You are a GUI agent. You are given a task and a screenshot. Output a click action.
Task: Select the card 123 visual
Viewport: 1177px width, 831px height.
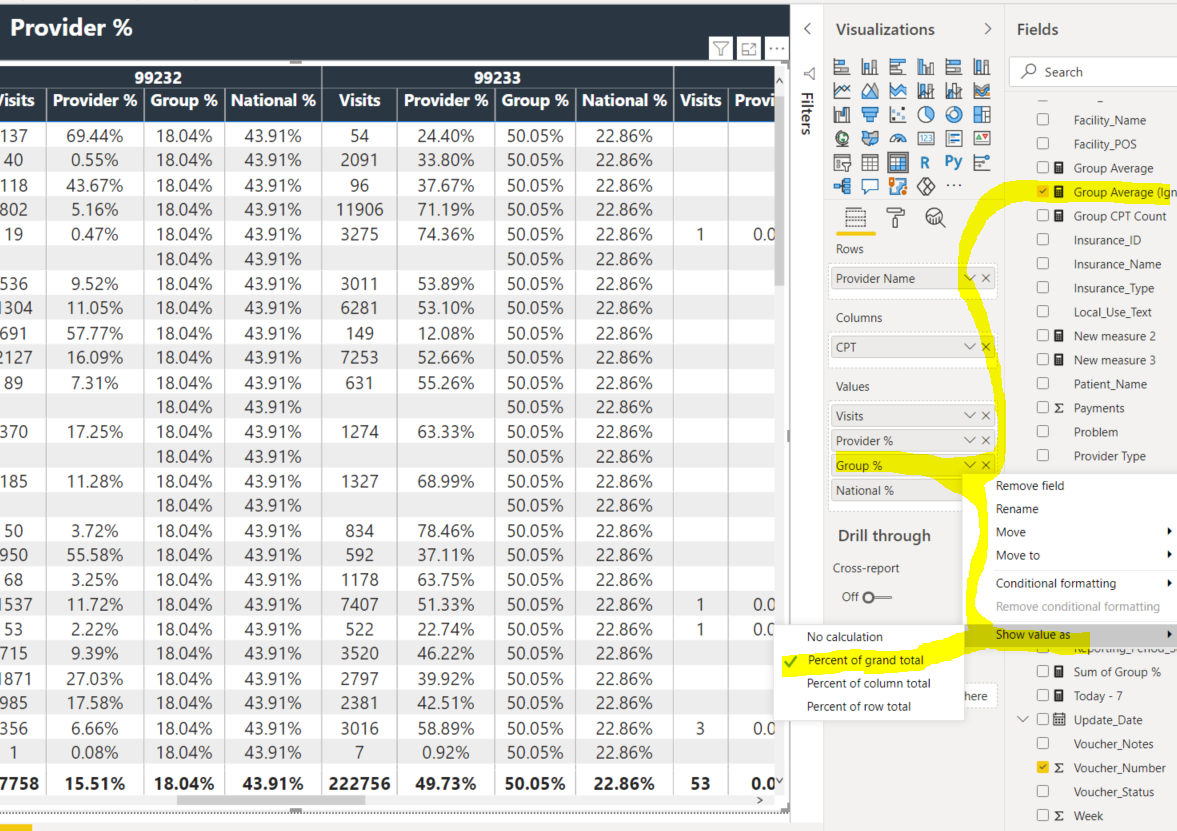(x=926, y=139)
